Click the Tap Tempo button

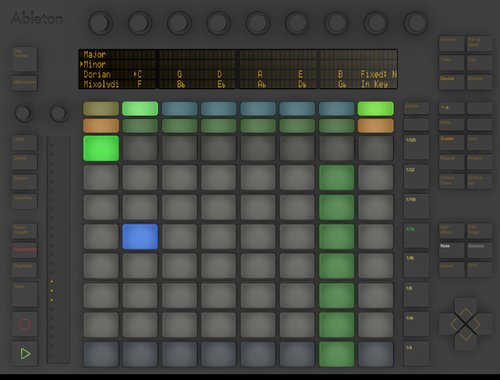25,59
